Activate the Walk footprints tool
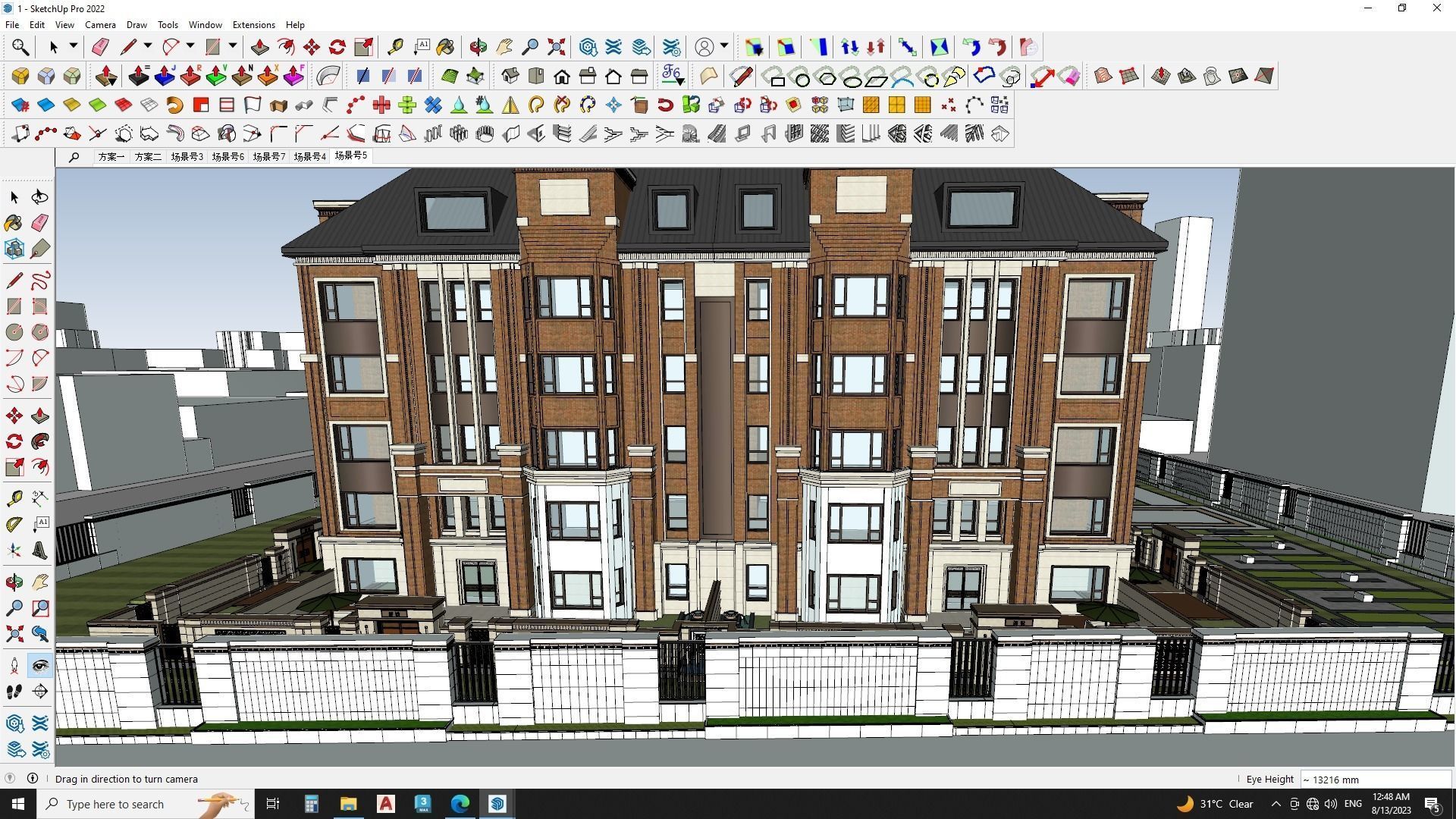 (14, 692)
